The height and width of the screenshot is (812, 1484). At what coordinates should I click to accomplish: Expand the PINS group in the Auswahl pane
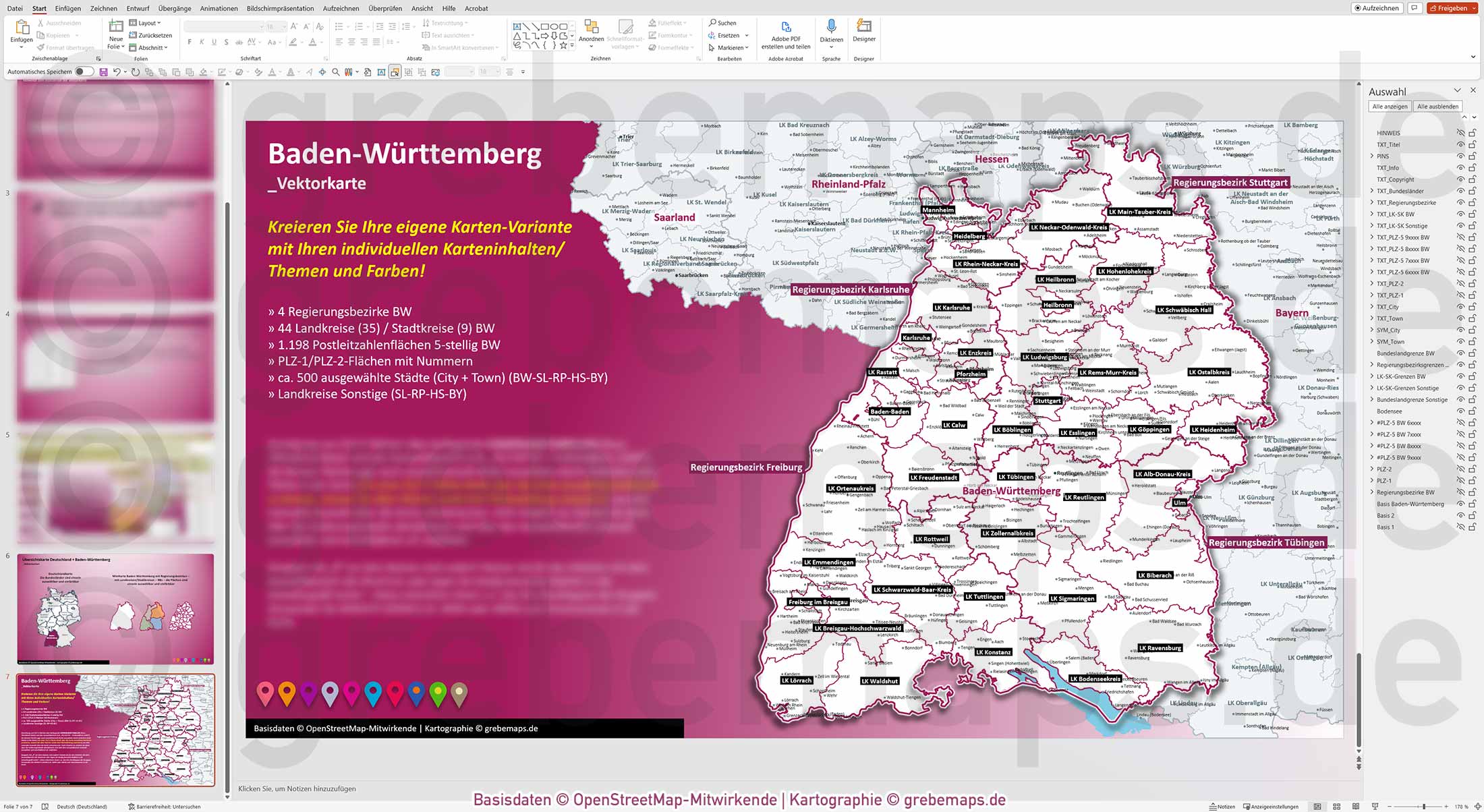pos(1373,156)
